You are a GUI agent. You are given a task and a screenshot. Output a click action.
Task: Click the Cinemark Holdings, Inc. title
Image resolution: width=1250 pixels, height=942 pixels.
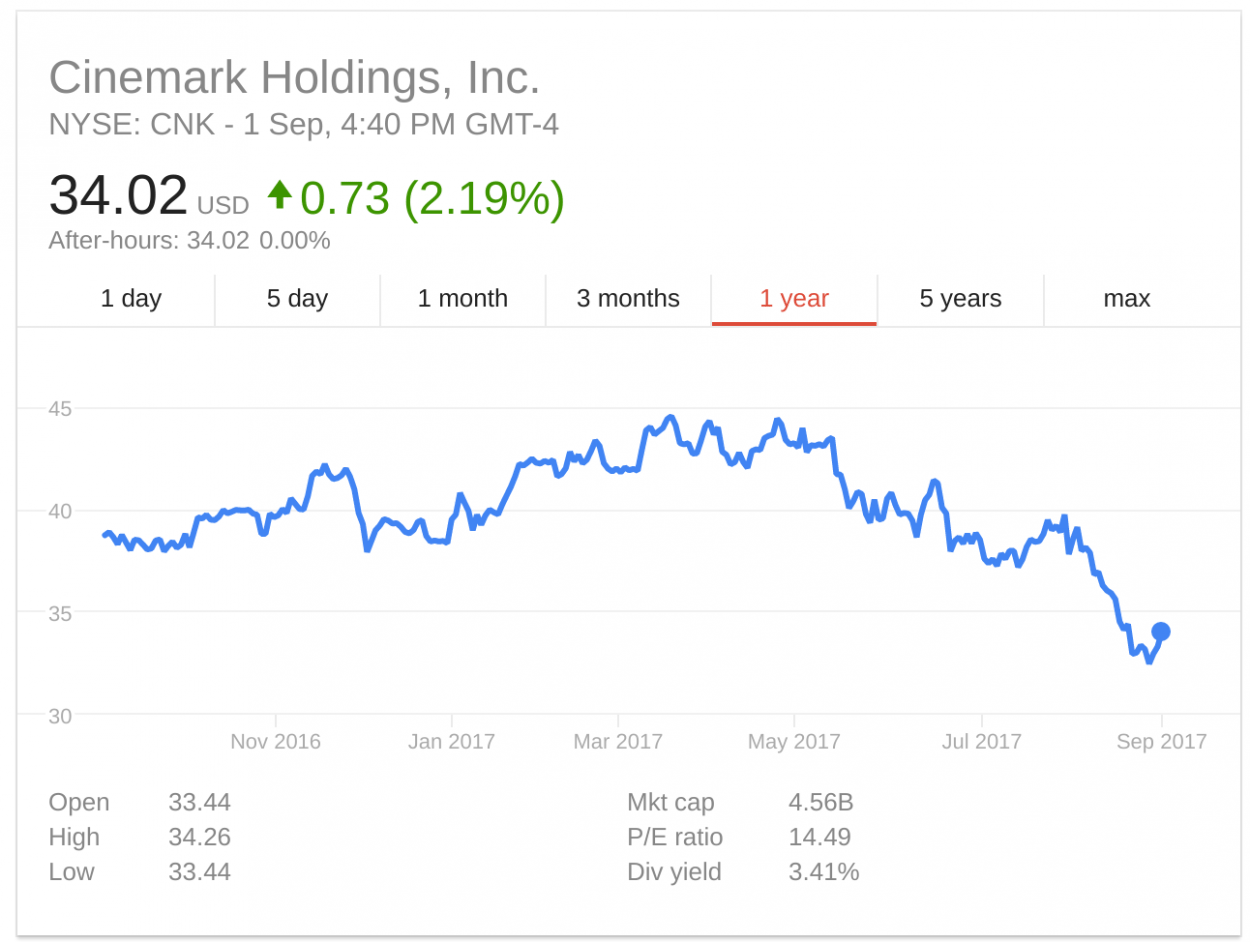tap(295, 77)
